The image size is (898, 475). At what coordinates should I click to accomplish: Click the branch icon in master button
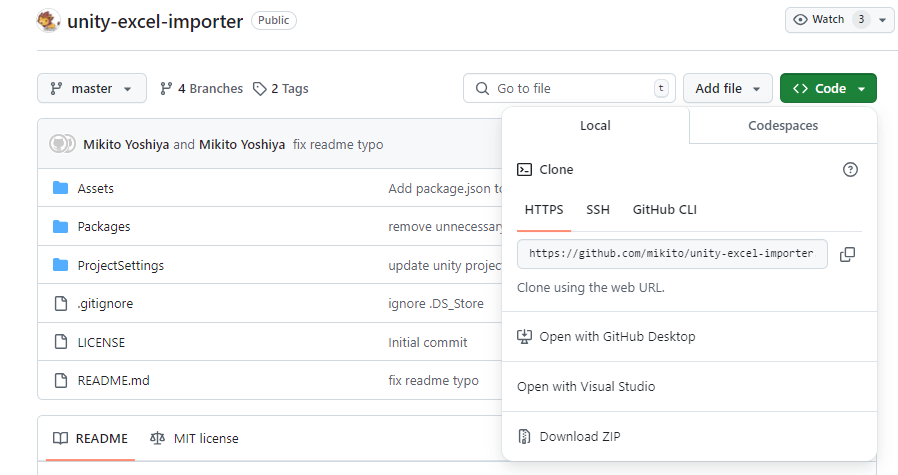(56, 88)
